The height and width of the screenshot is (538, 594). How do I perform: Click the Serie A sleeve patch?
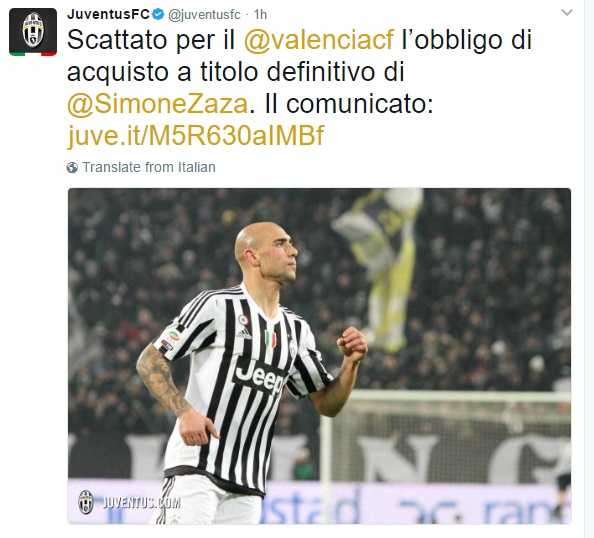click(x=172, y=339)
